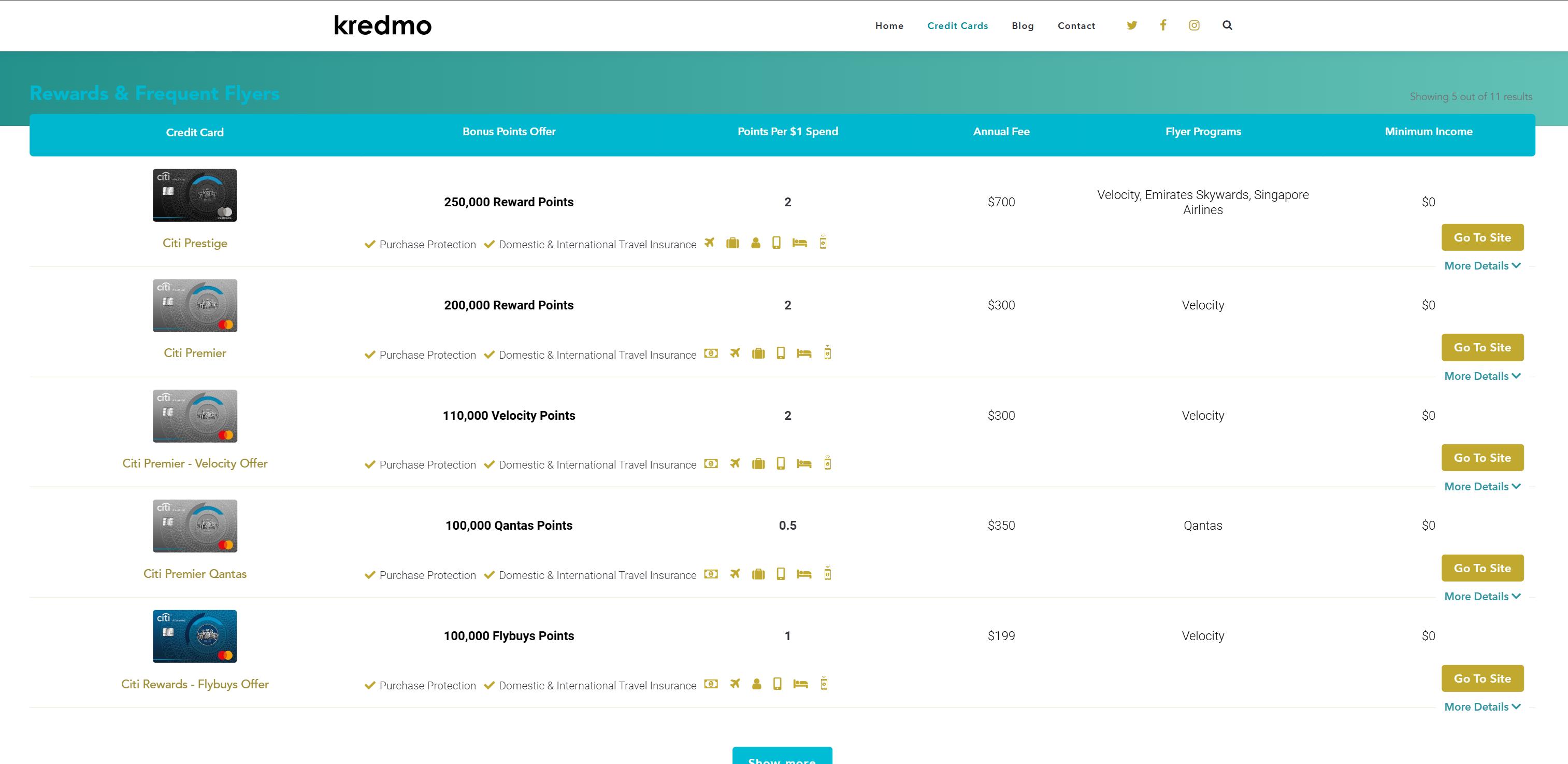1568x764 pixels.
Task: Click Travel Insurance checkmark for Citi Premier Qantas
Action: [489, 574]
